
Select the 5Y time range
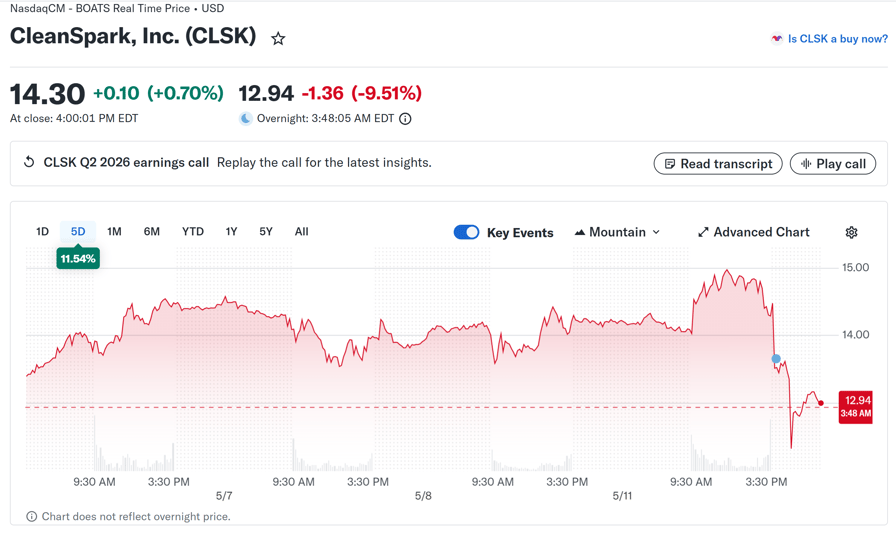pyautogui.click(x=266, y=231)
